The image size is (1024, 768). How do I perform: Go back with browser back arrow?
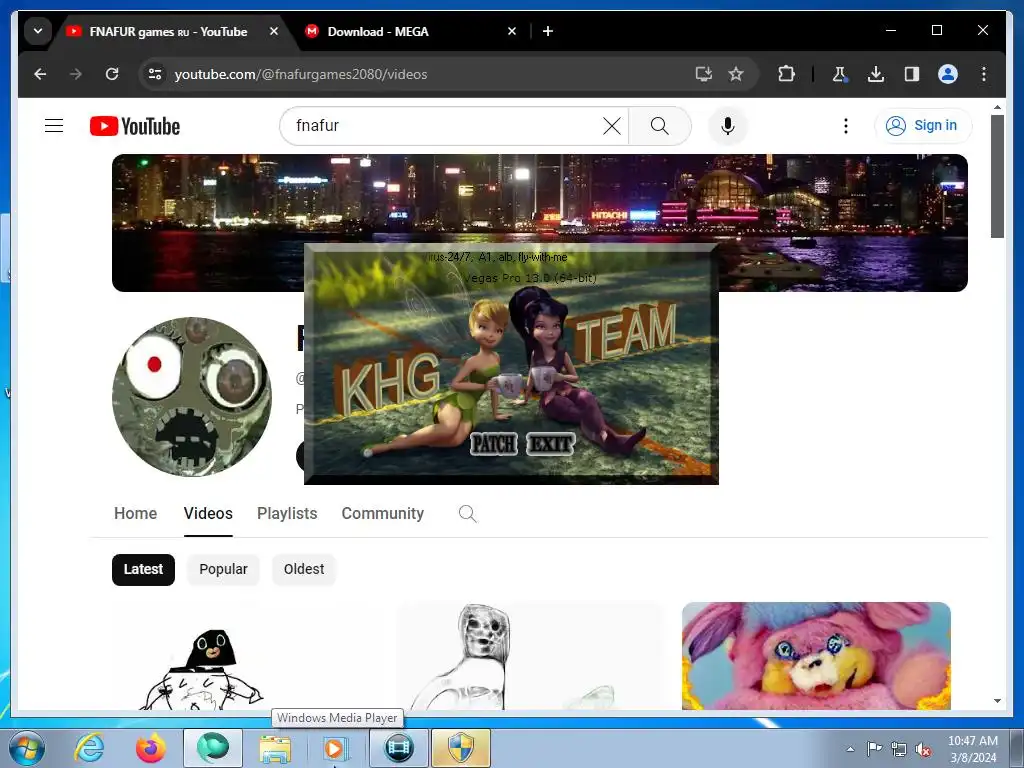click(x=40, y=74)
